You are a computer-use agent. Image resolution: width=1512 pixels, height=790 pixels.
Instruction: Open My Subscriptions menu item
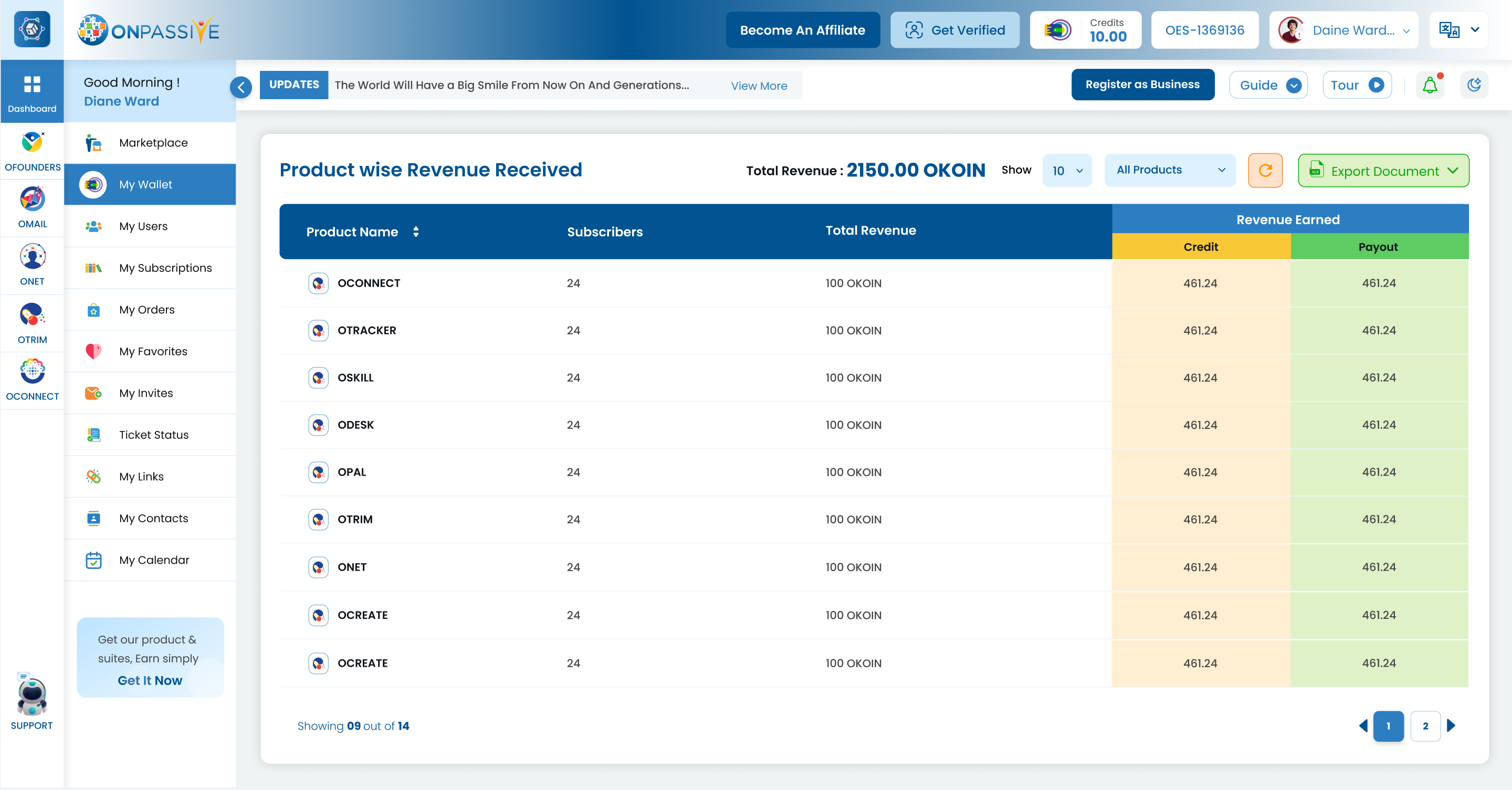tap(150, 268)
